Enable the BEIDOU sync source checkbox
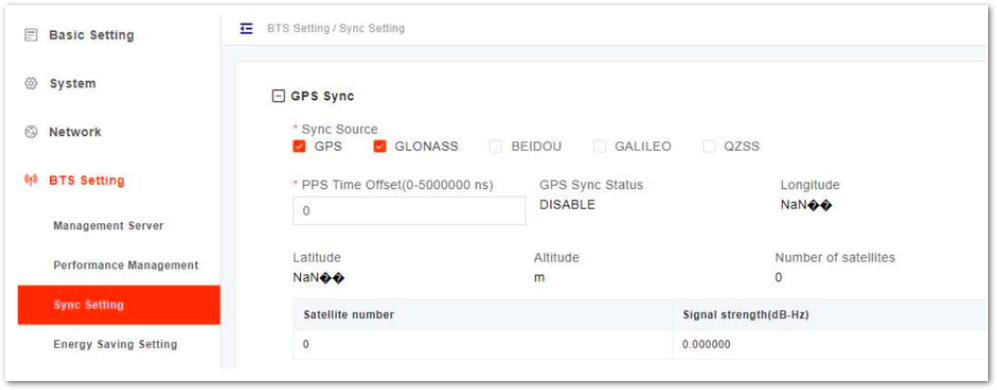The width and height of the screenshot is (997, 390). coord(496,146)
